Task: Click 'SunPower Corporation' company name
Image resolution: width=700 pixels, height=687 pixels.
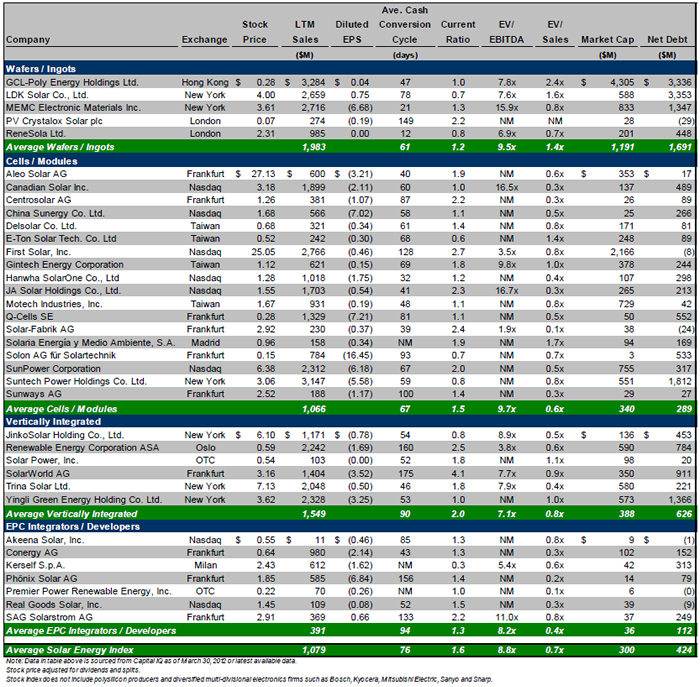Action: coord(53,369)
